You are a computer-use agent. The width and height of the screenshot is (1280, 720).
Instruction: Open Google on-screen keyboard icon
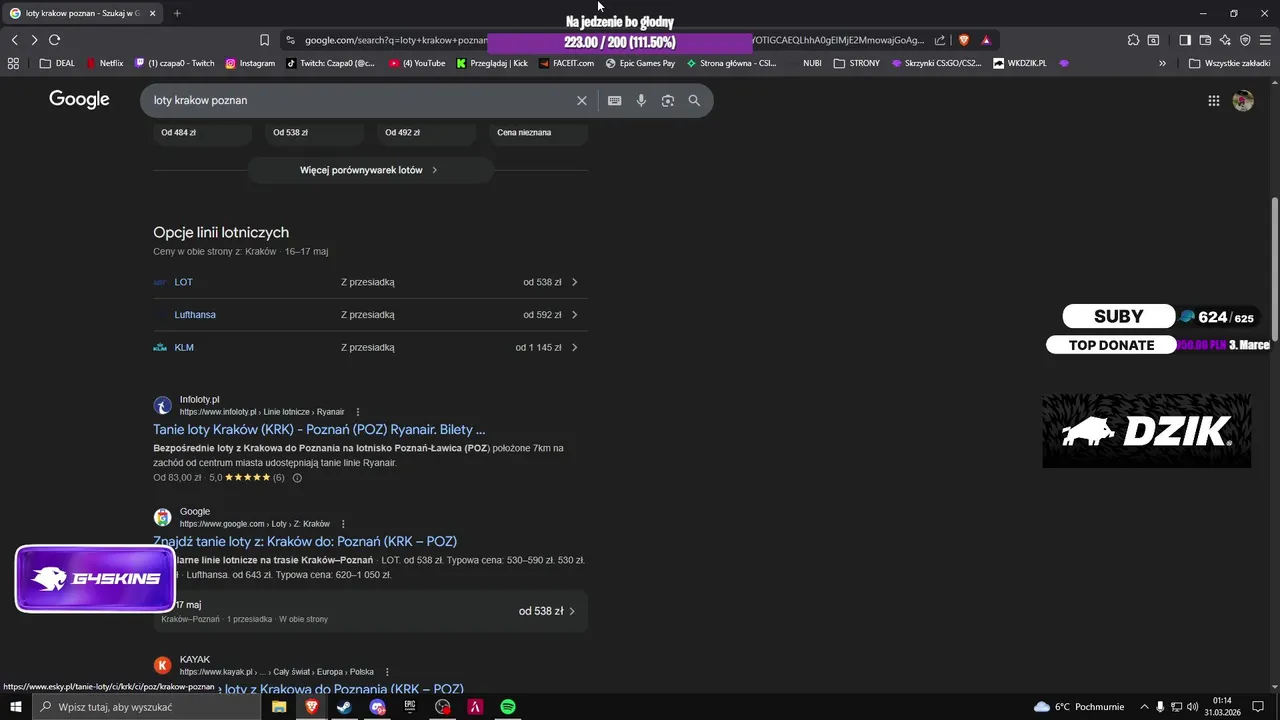point(614,100)
